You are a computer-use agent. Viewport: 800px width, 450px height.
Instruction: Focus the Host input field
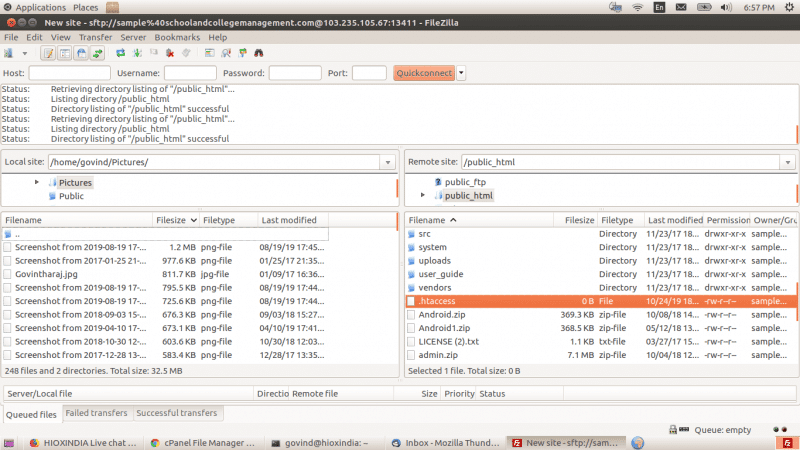pyautogui.click(x=69, y=73)
